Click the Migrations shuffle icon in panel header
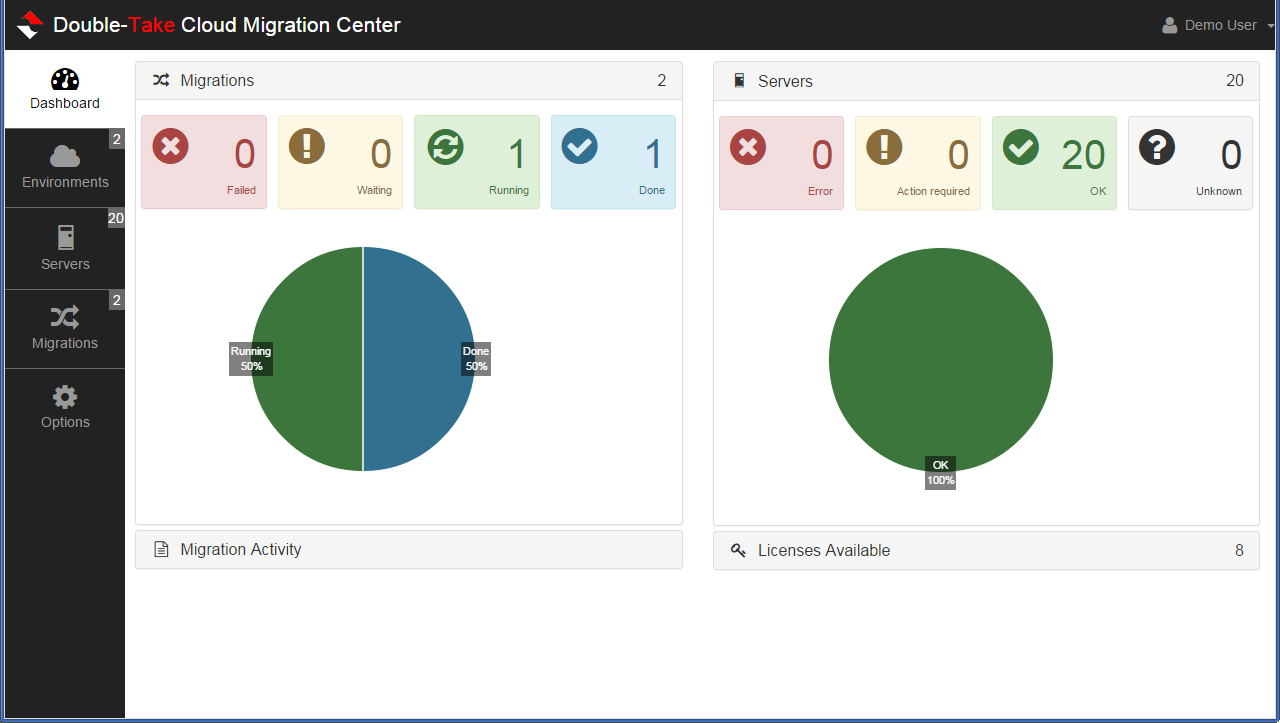The image size is (1280, 723). click(162, 80)
